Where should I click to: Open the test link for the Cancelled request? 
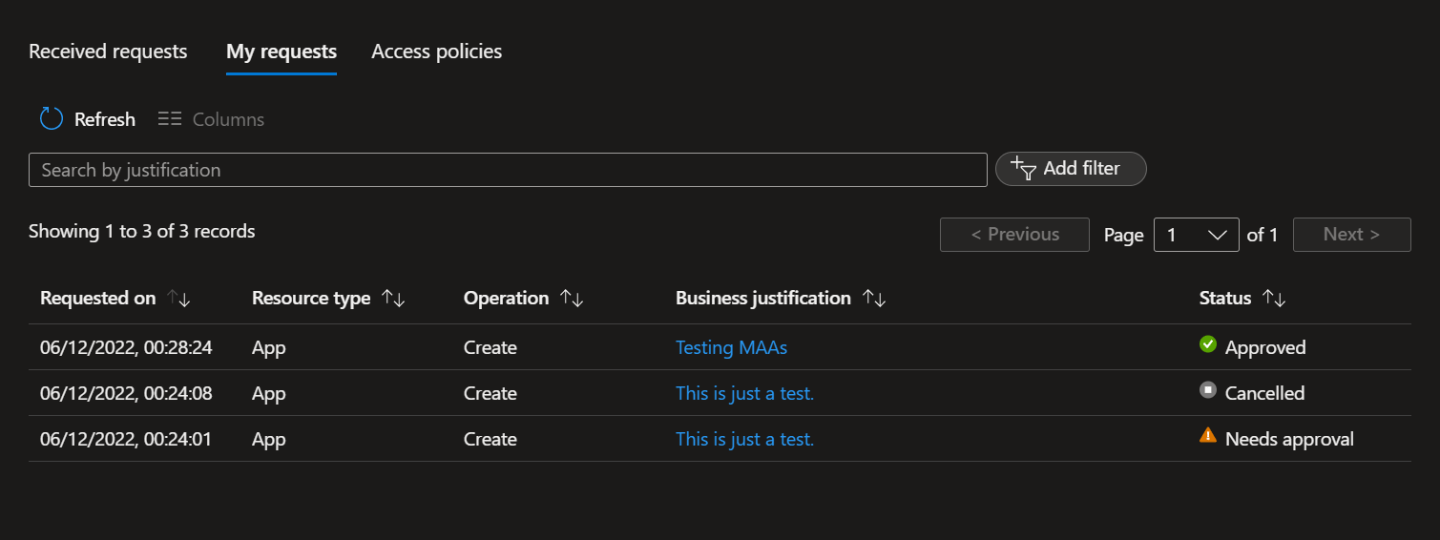(745, 393)
